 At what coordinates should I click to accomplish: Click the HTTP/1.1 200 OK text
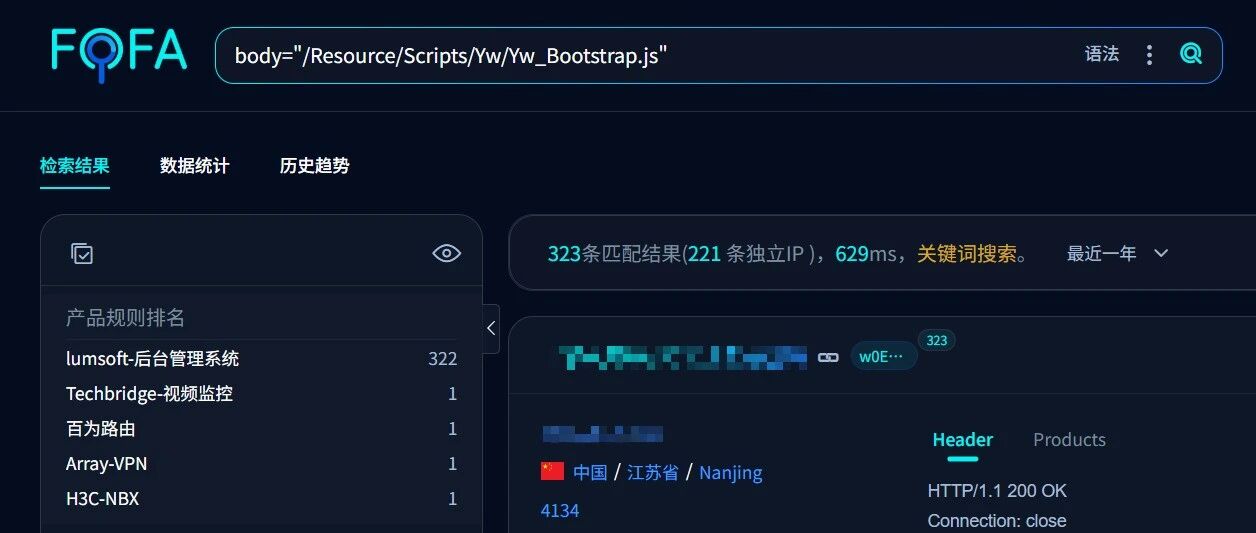click(x=997, y=491)
